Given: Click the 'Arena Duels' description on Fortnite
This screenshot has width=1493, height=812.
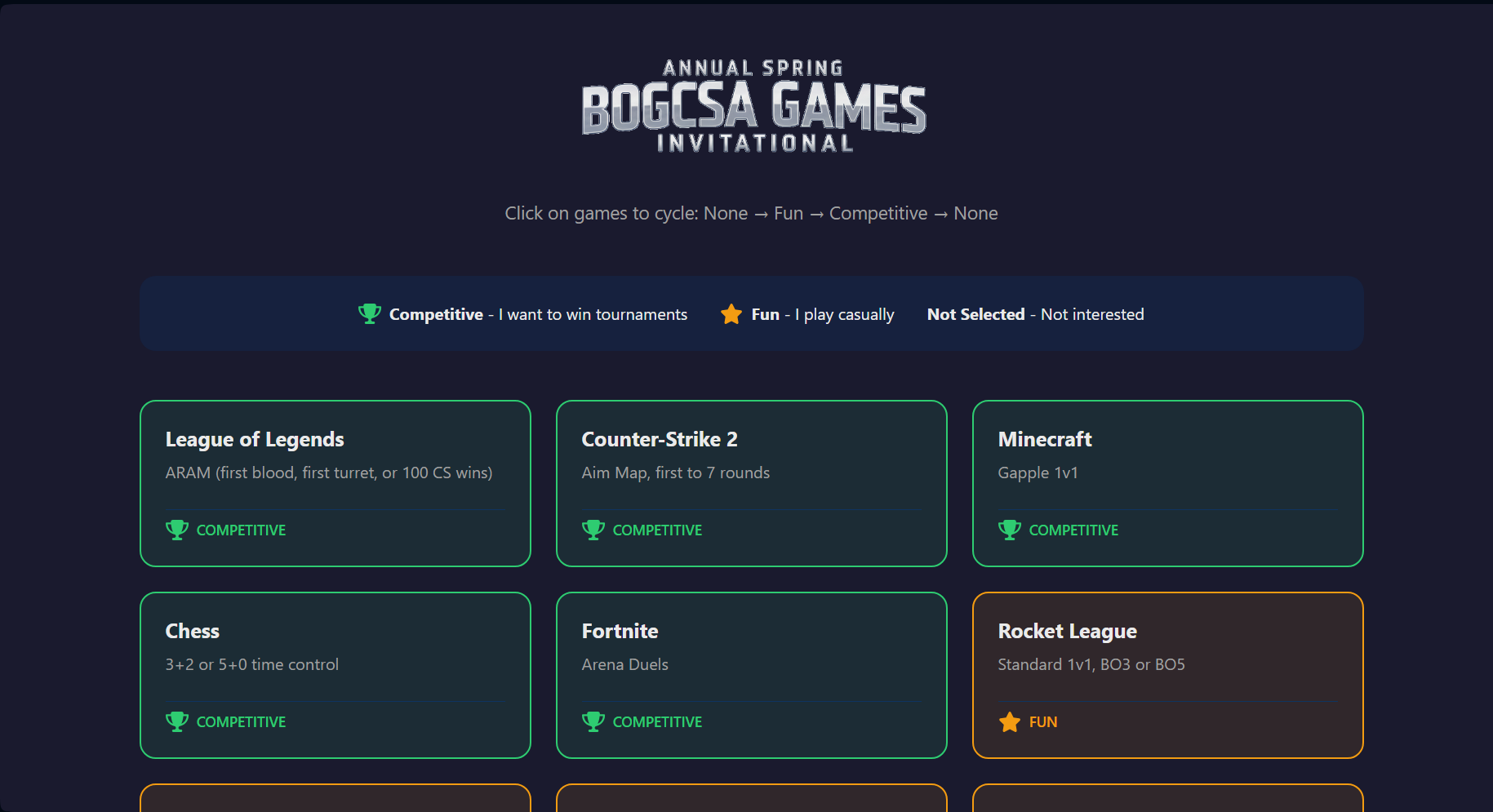Looking at the screenshot, I should coord(624,664).
